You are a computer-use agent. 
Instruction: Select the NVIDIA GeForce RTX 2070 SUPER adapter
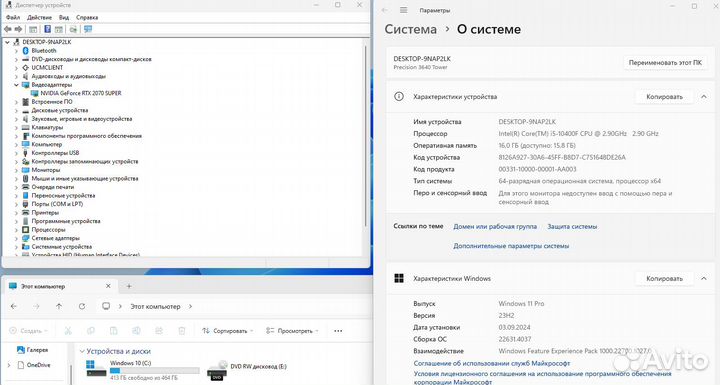[x=81, y=93]
